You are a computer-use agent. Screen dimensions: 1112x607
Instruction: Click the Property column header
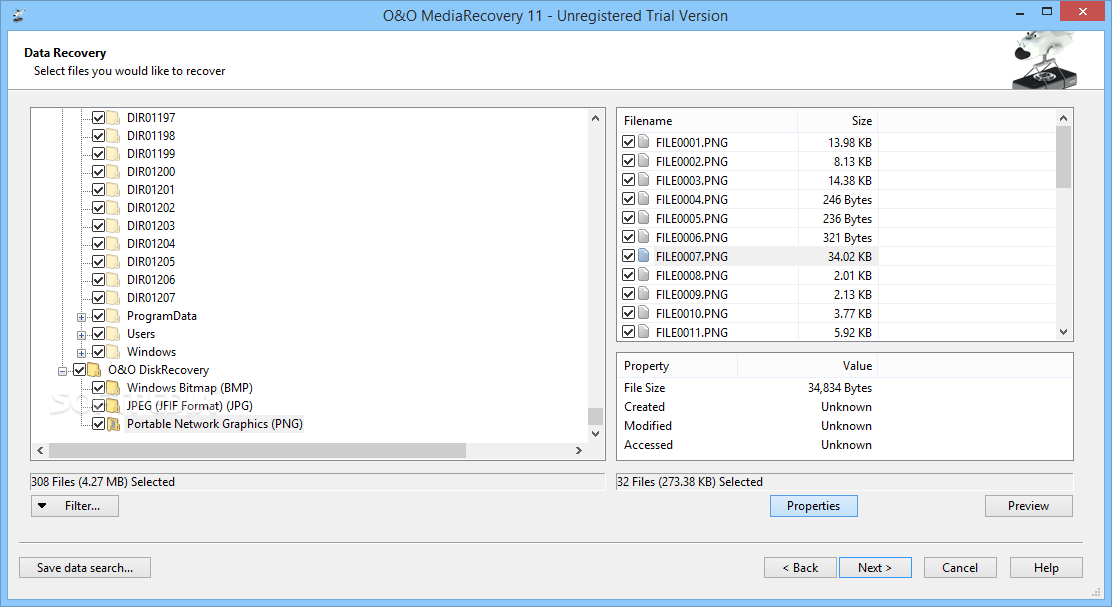pos(677,366)
